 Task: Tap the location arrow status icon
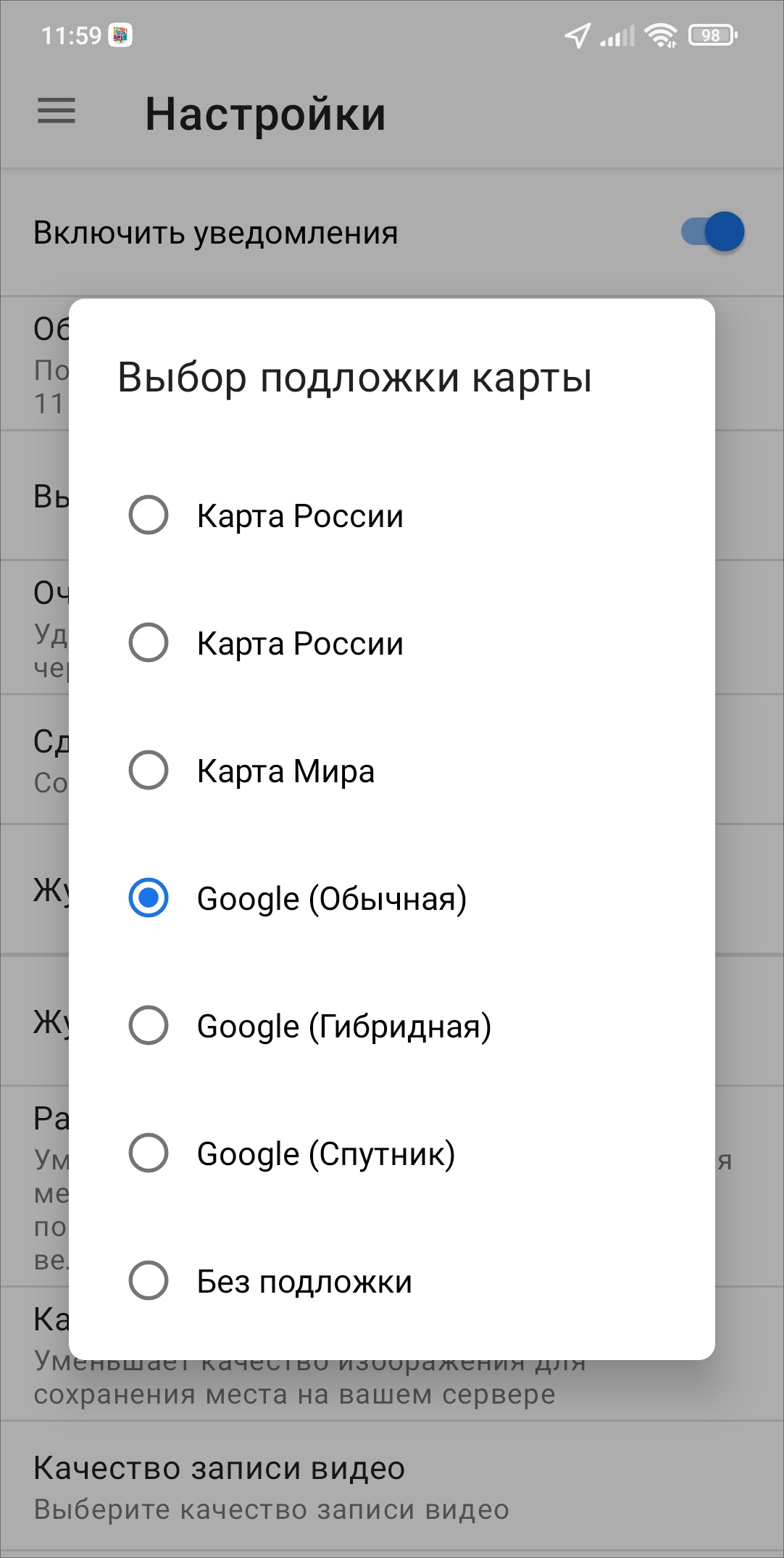(577, 35)
